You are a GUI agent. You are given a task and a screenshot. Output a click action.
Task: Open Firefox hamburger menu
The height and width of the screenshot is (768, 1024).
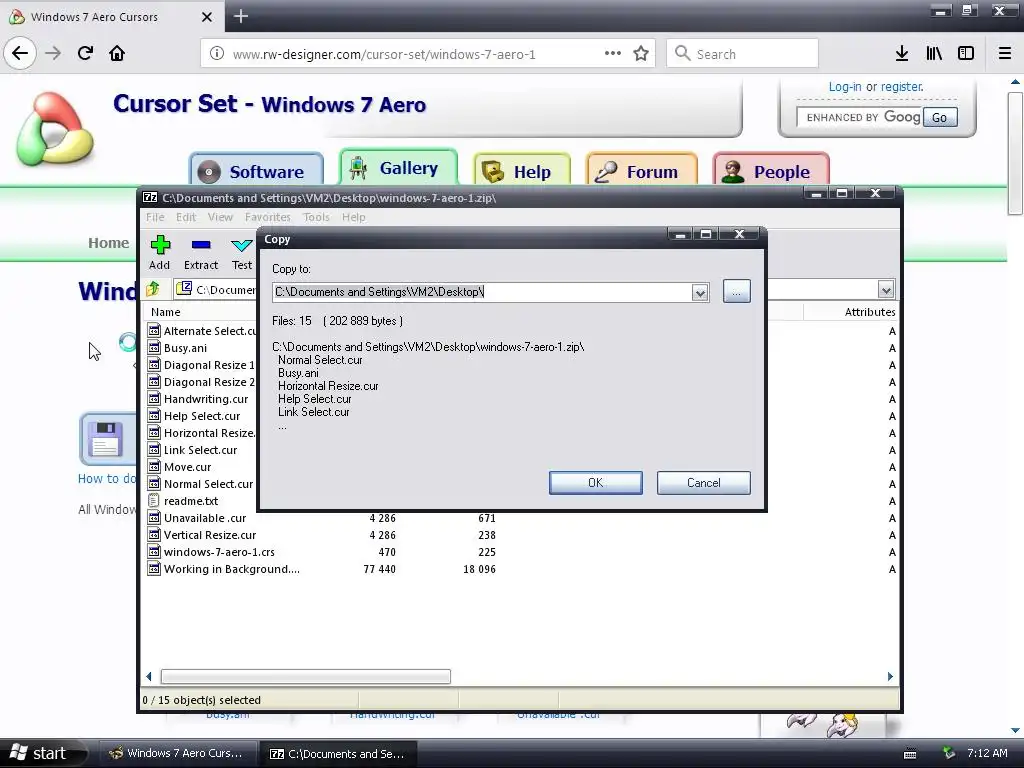click(x=1004, y=54)
